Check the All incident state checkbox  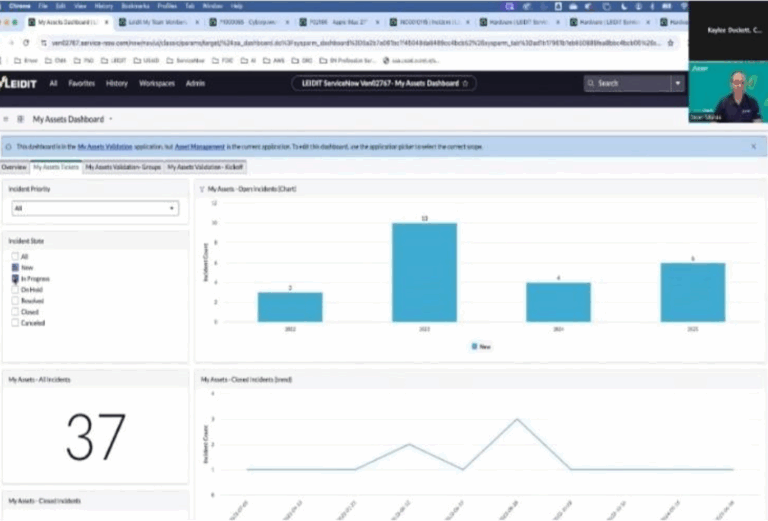(x=15, y=257)
